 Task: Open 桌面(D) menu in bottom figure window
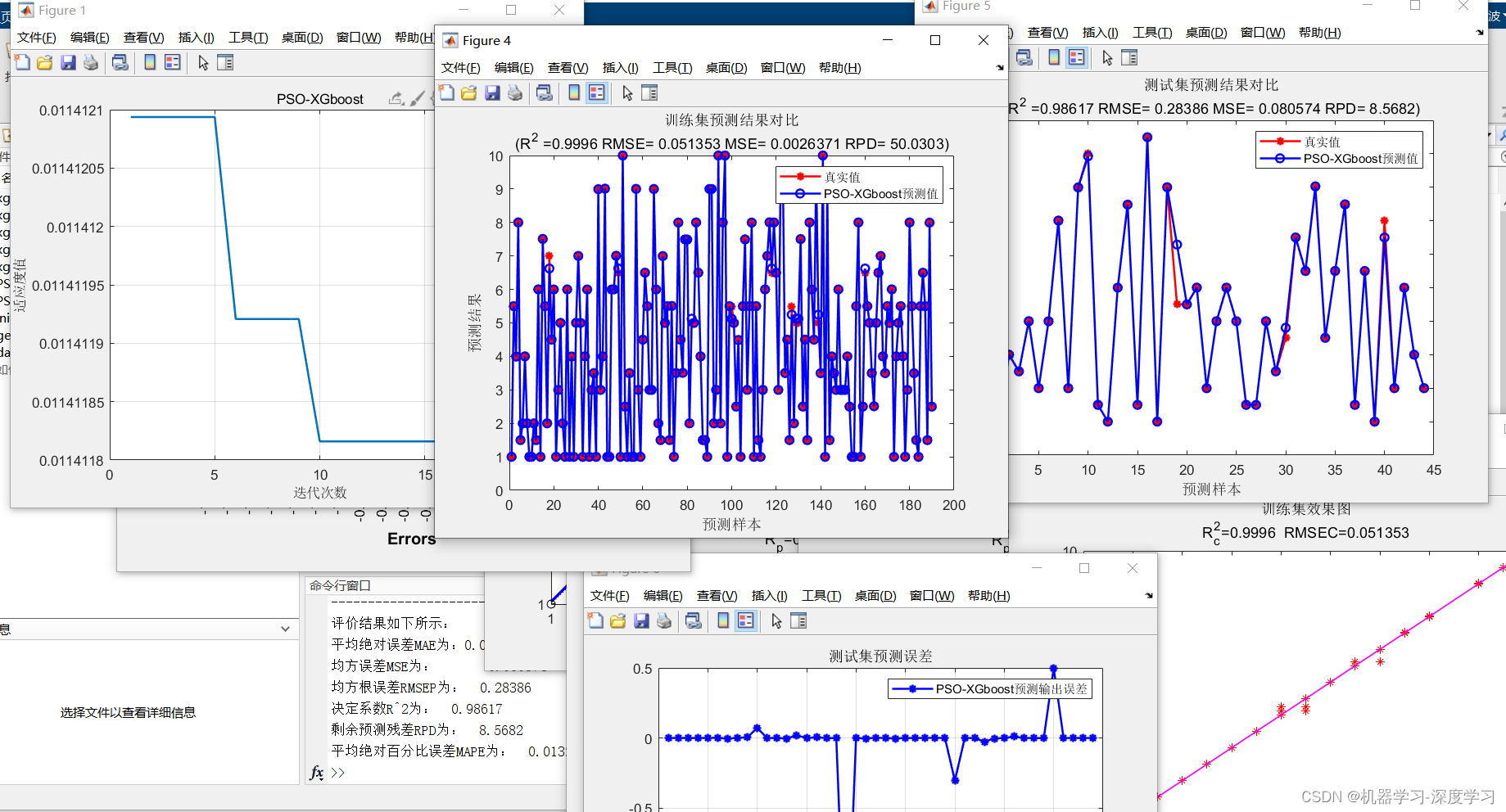[875, 596]
